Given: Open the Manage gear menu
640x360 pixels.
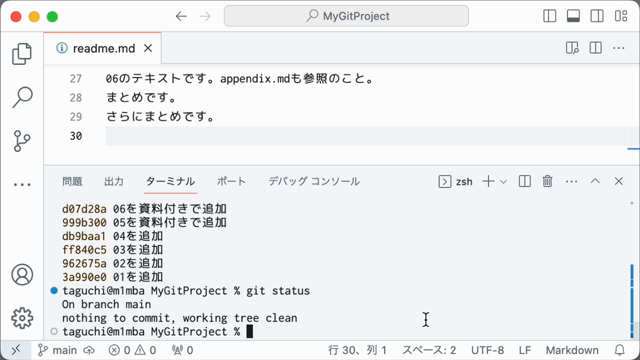Looking at the screenshot, I should (22, 318).
